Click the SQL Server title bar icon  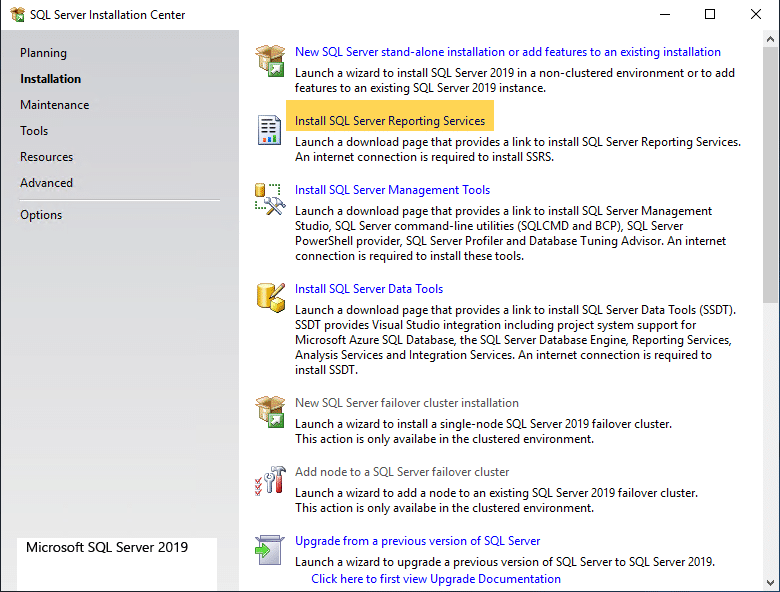(17, 15)
